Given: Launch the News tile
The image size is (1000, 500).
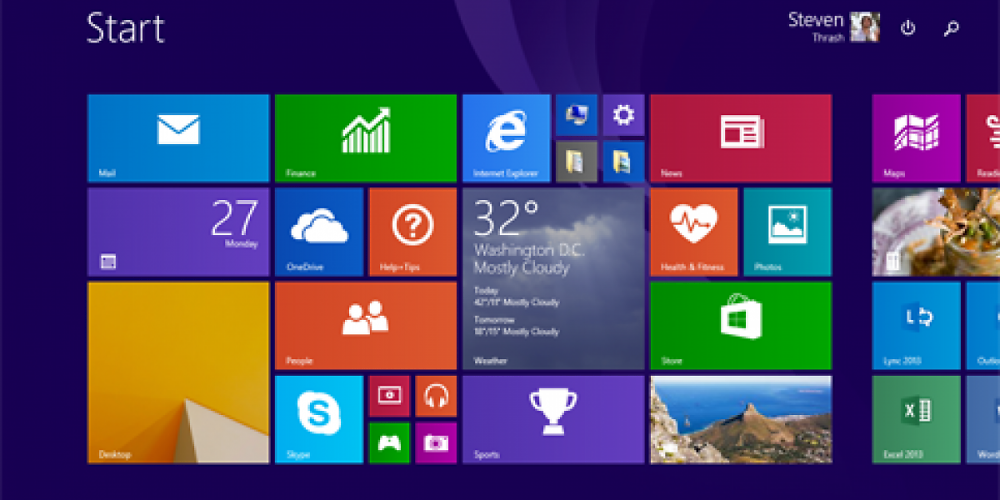Looking at the screenshot, I should click(741, 138).
